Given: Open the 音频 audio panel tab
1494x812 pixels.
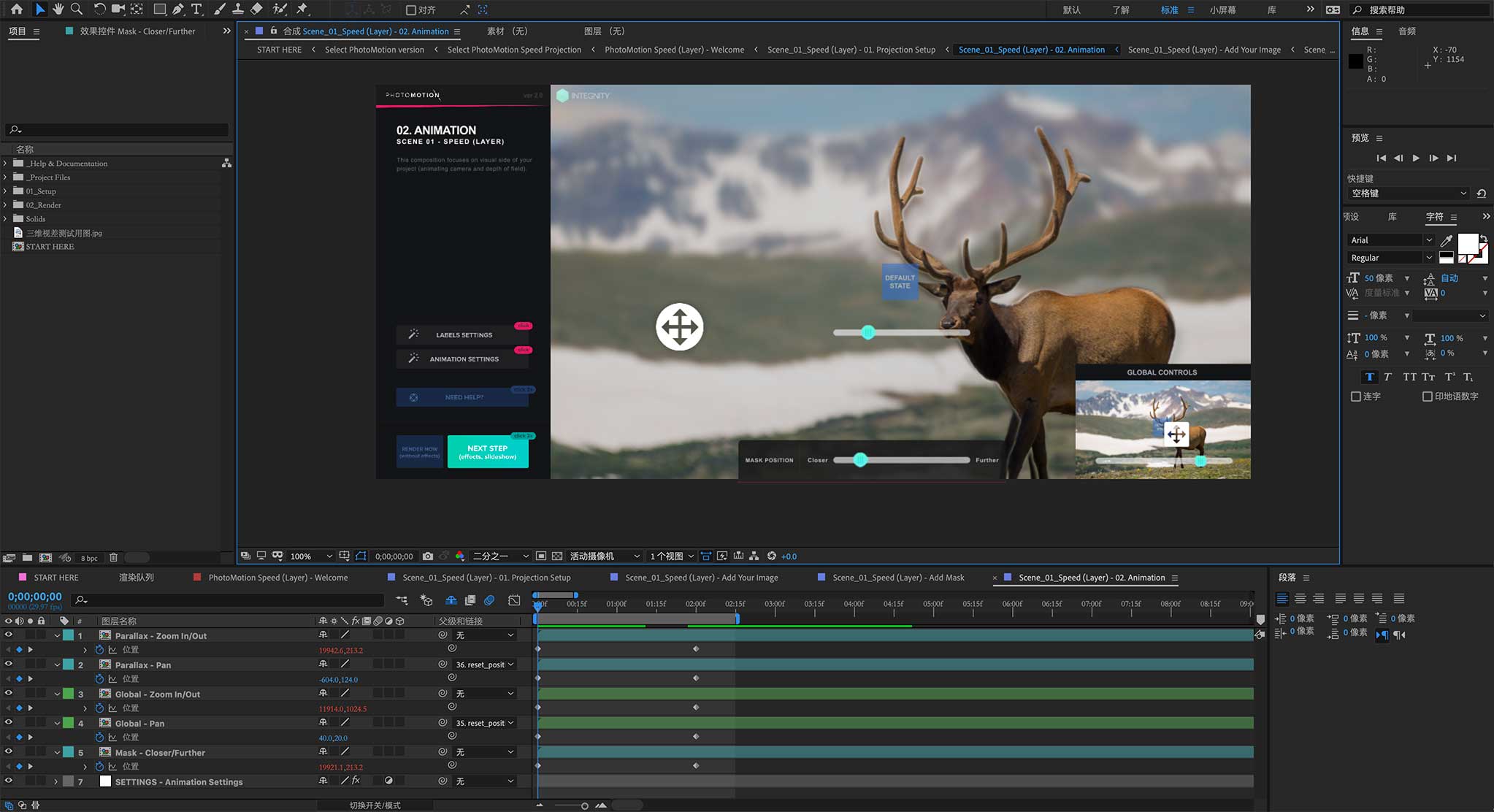Looking at the screenshot, I should [1407, 31].
